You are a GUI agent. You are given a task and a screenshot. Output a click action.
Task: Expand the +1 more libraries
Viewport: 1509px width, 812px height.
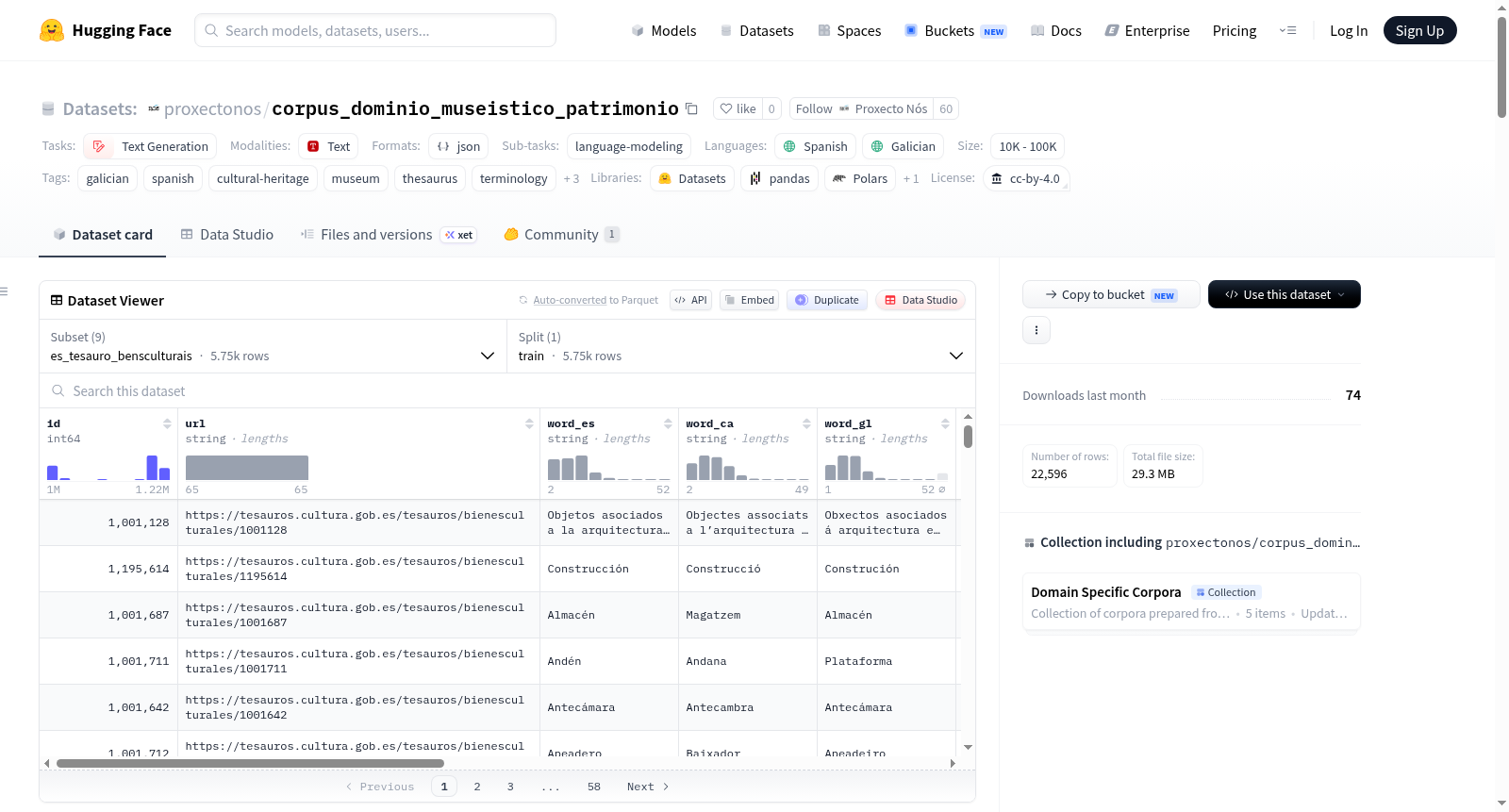pyautogui.click(x=911, y=178)
